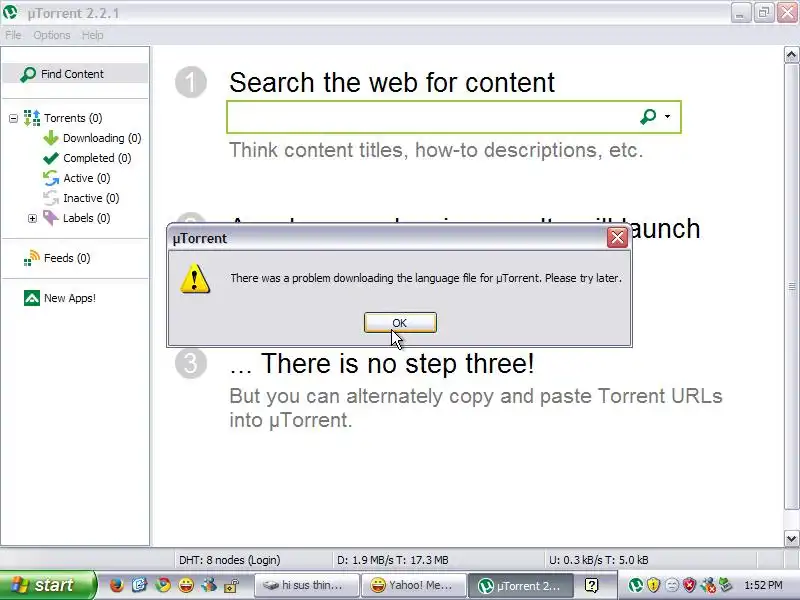
Task: Click the Feeds RSS icon
Action: [32, 258]
